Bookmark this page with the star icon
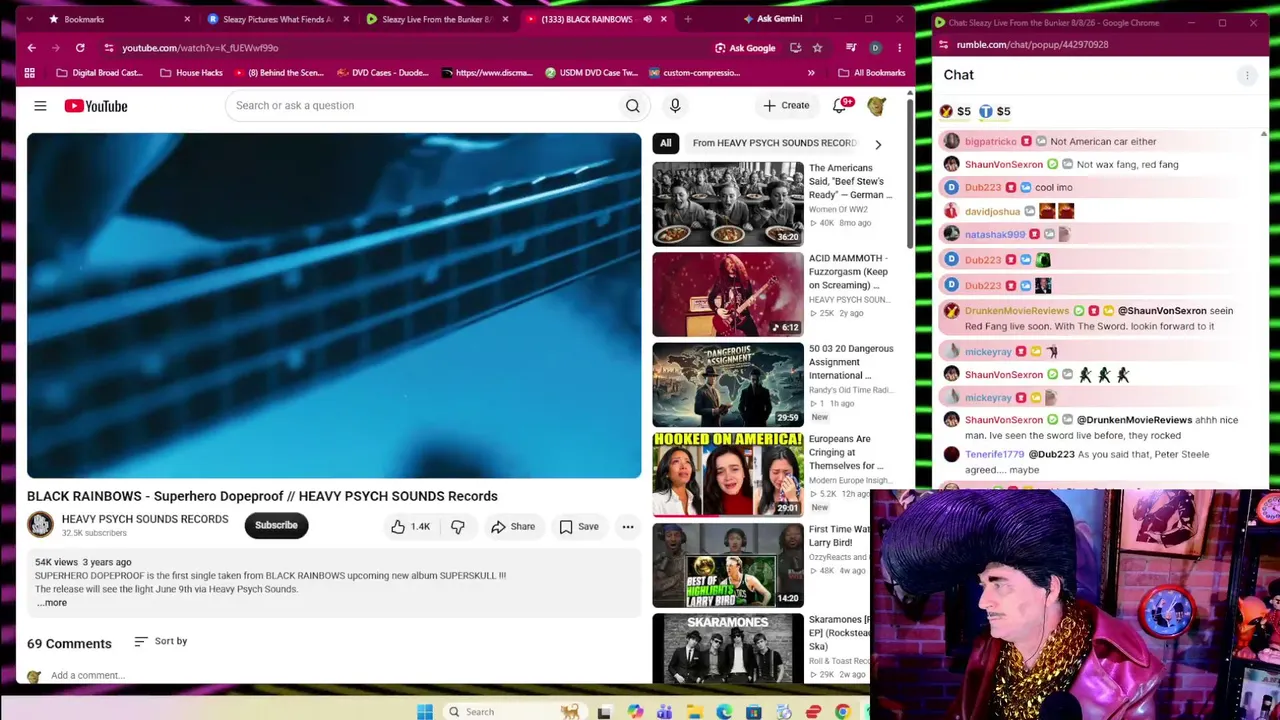Viewport: 1280px width, 720px height. [817, 47]
